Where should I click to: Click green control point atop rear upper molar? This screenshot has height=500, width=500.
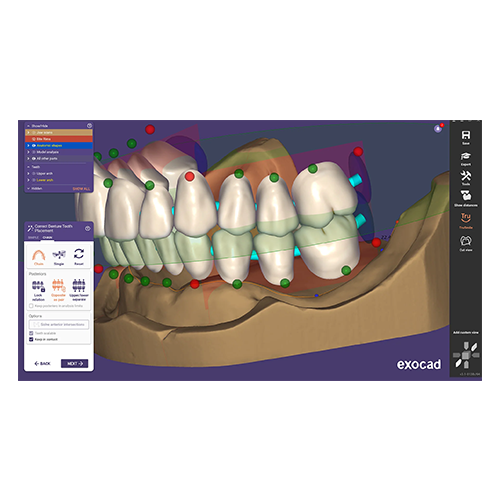click(312, 169)
